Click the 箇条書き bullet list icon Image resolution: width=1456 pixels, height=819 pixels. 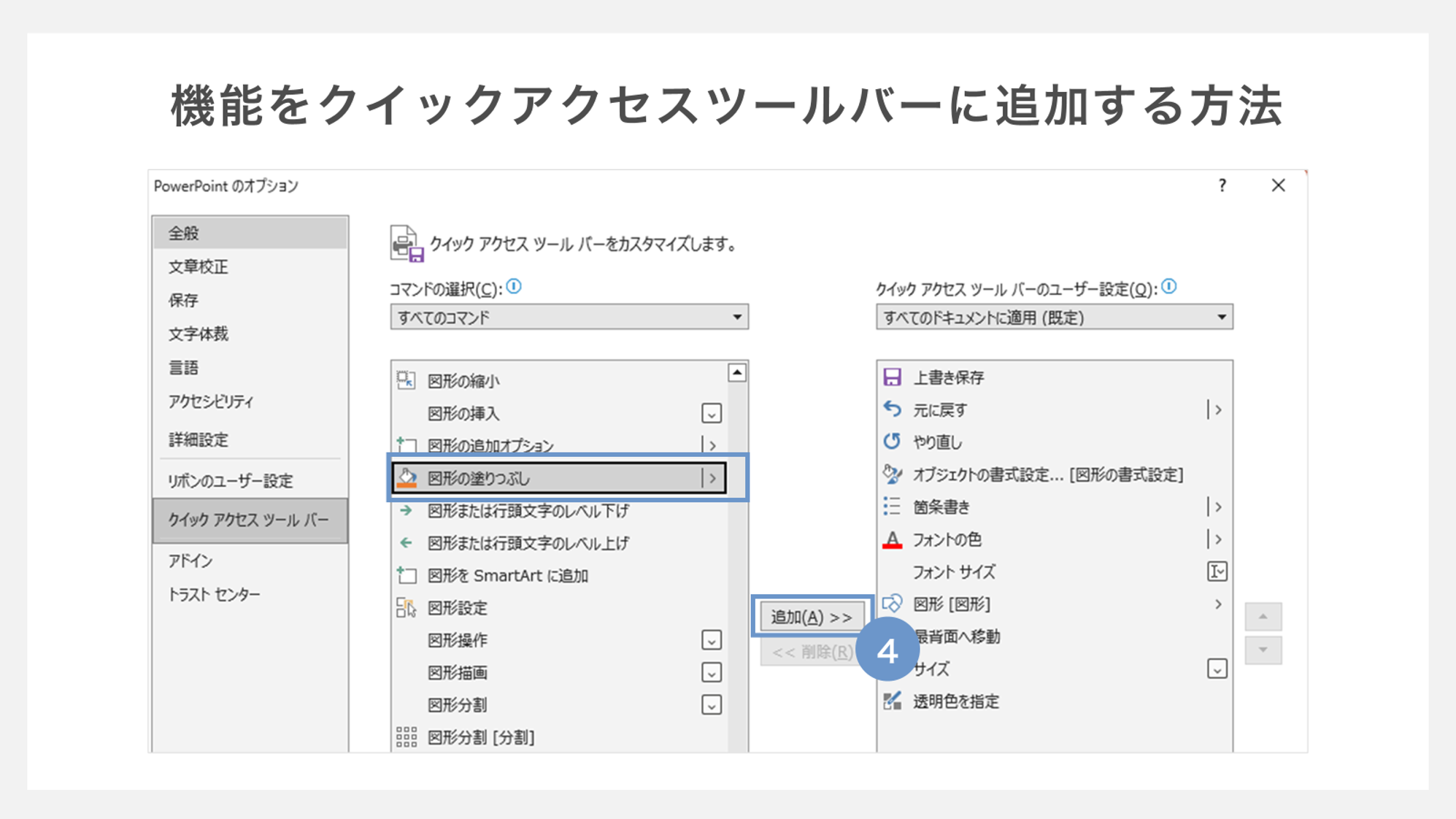coord(892,507)
